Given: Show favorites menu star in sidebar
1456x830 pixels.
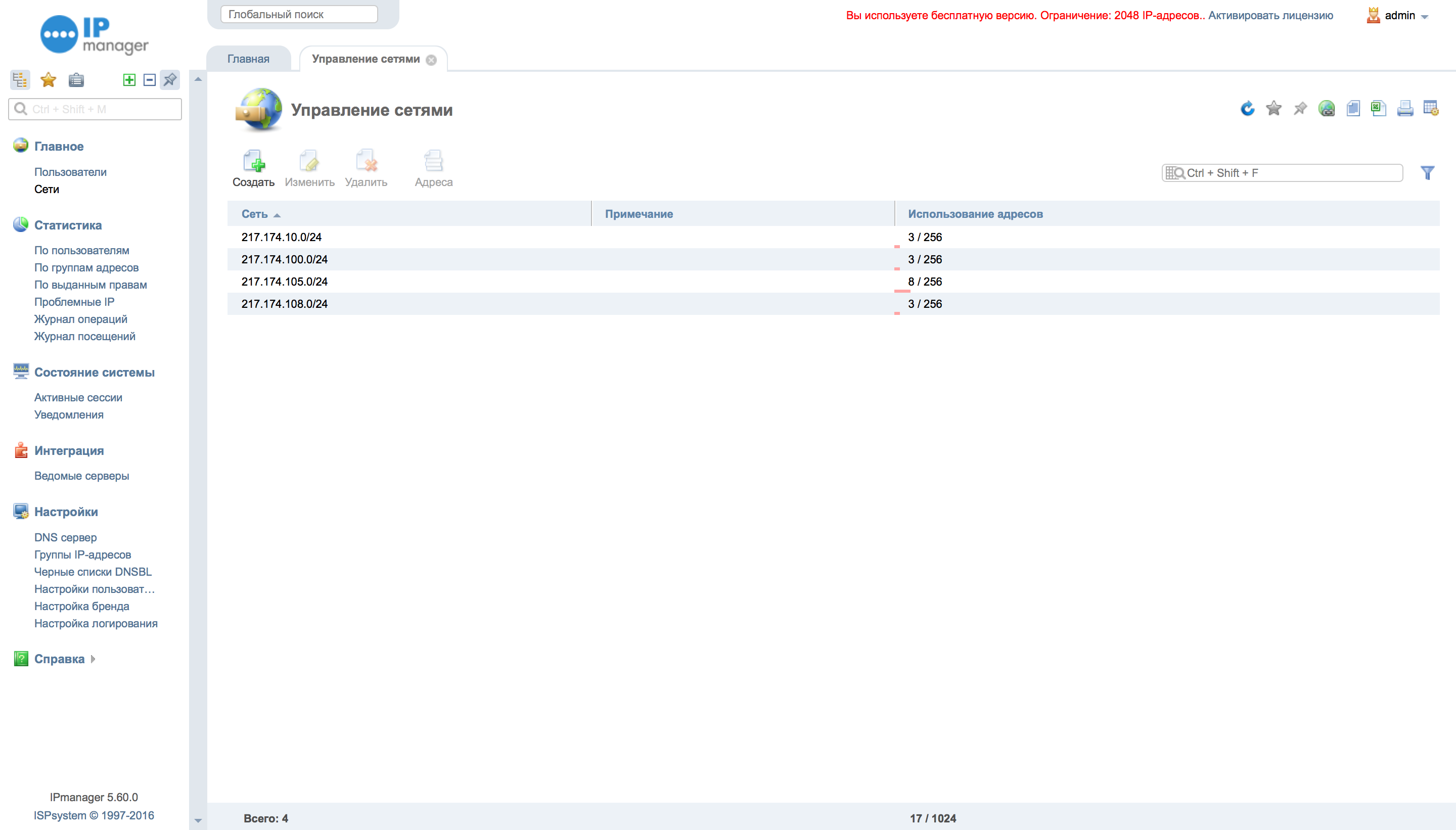Looking at the screenshot, I should point(49,80).
